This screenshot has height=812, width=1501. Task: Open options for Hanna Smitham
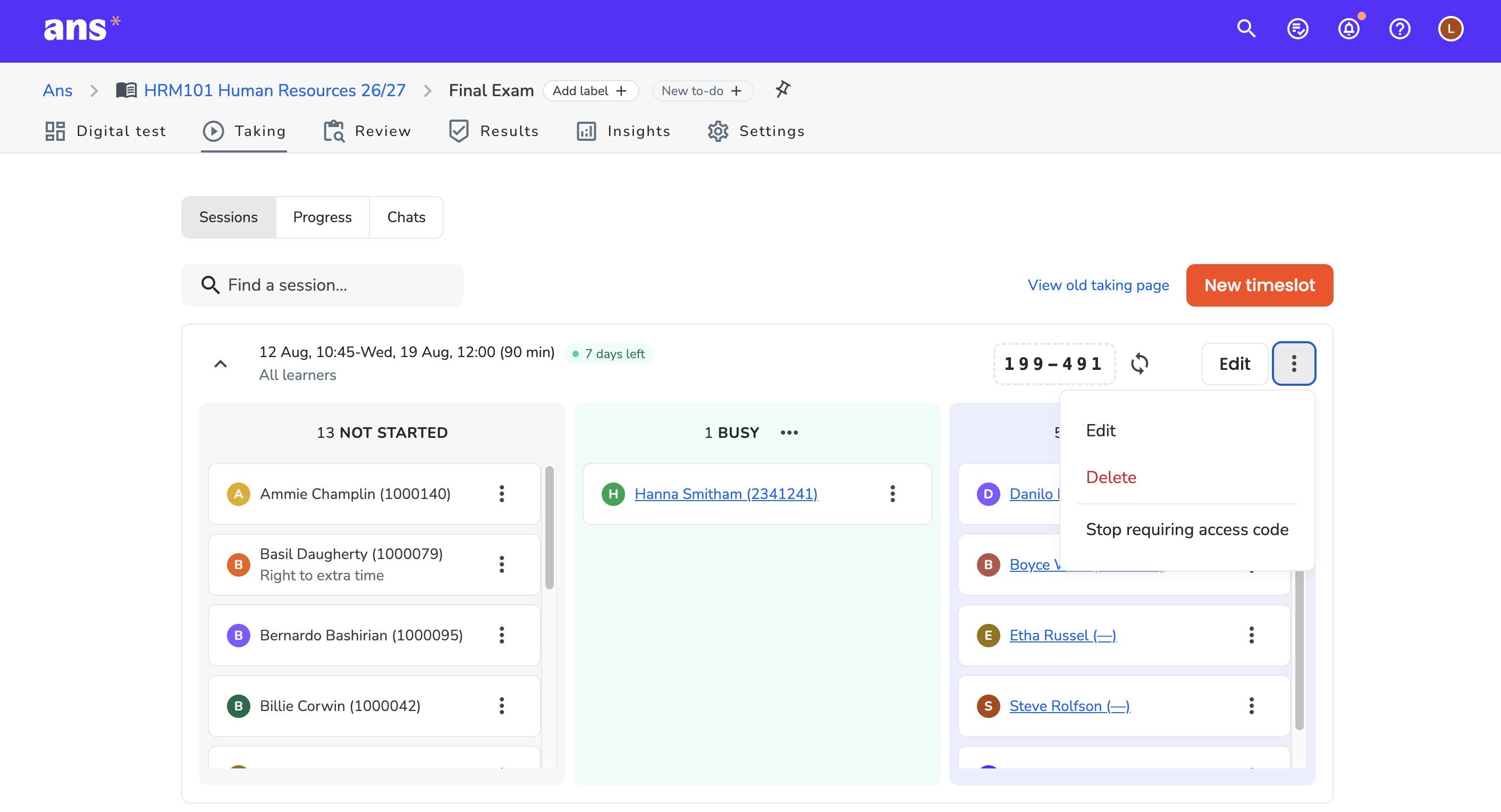click(892, 494)
